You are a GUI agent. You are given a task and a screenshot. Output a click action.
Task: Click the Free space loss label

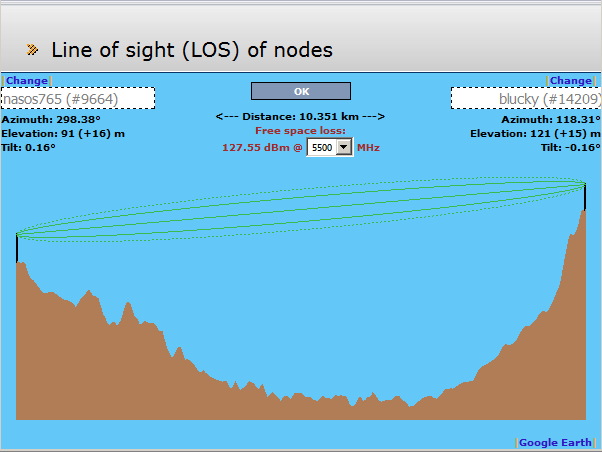(x=300, y=131)
